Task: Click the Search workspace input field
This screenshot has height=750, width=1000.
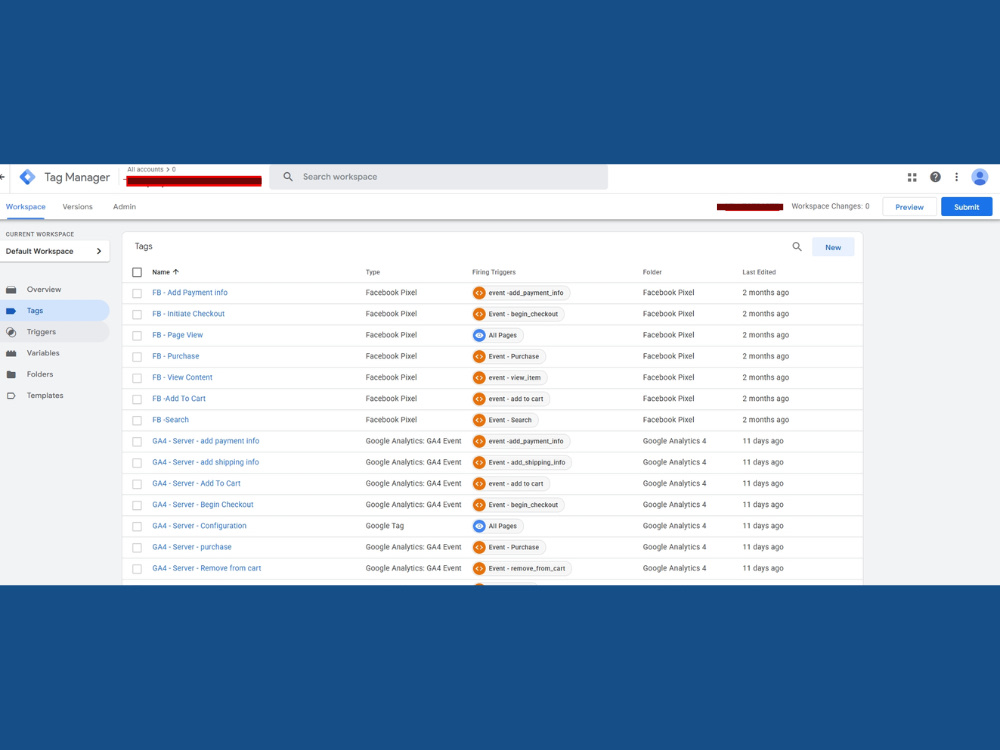Action: [x=439, y=177]
